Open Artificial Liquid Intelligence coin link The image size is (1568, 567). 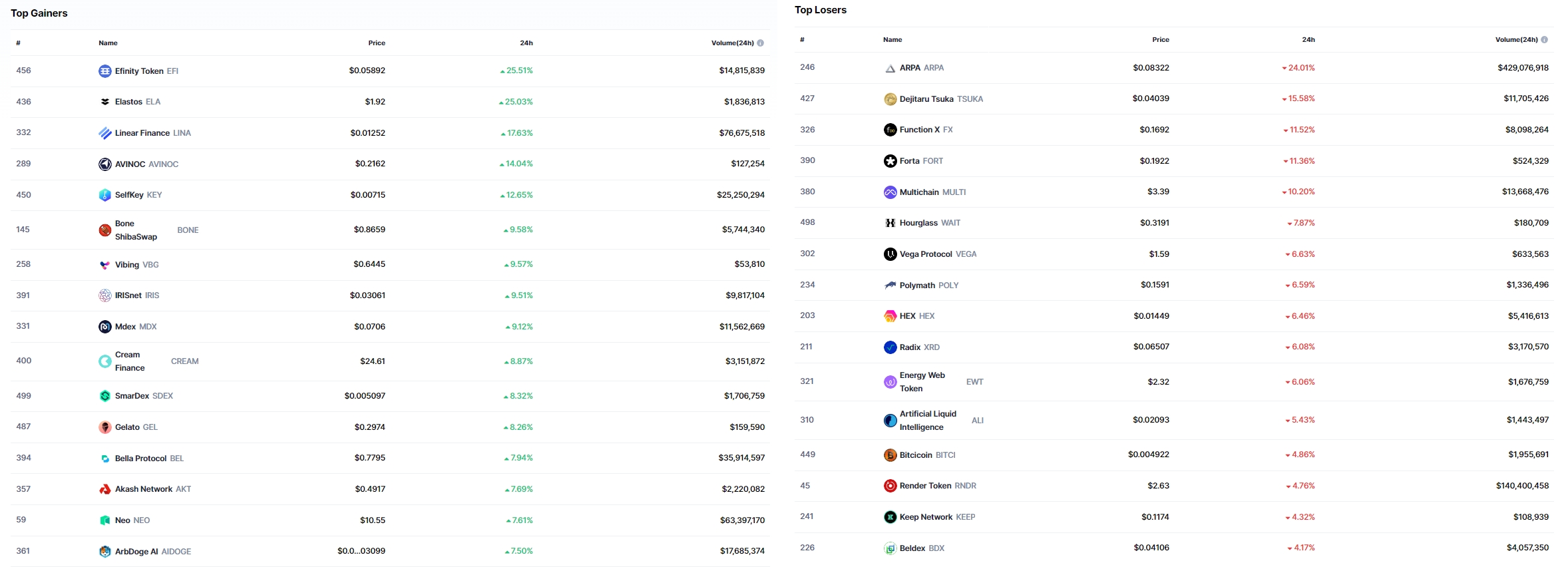point(928,421)
